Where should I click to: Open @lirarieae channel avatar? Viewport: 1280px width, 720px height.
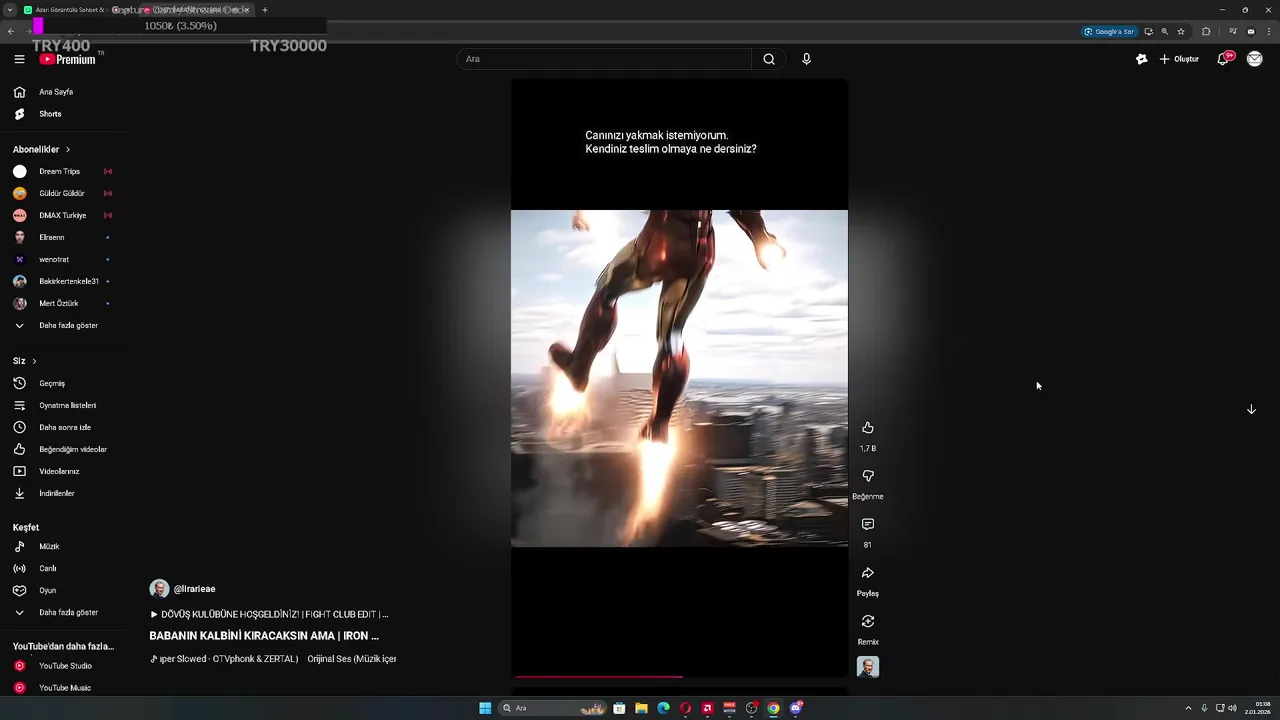[159, 589]
